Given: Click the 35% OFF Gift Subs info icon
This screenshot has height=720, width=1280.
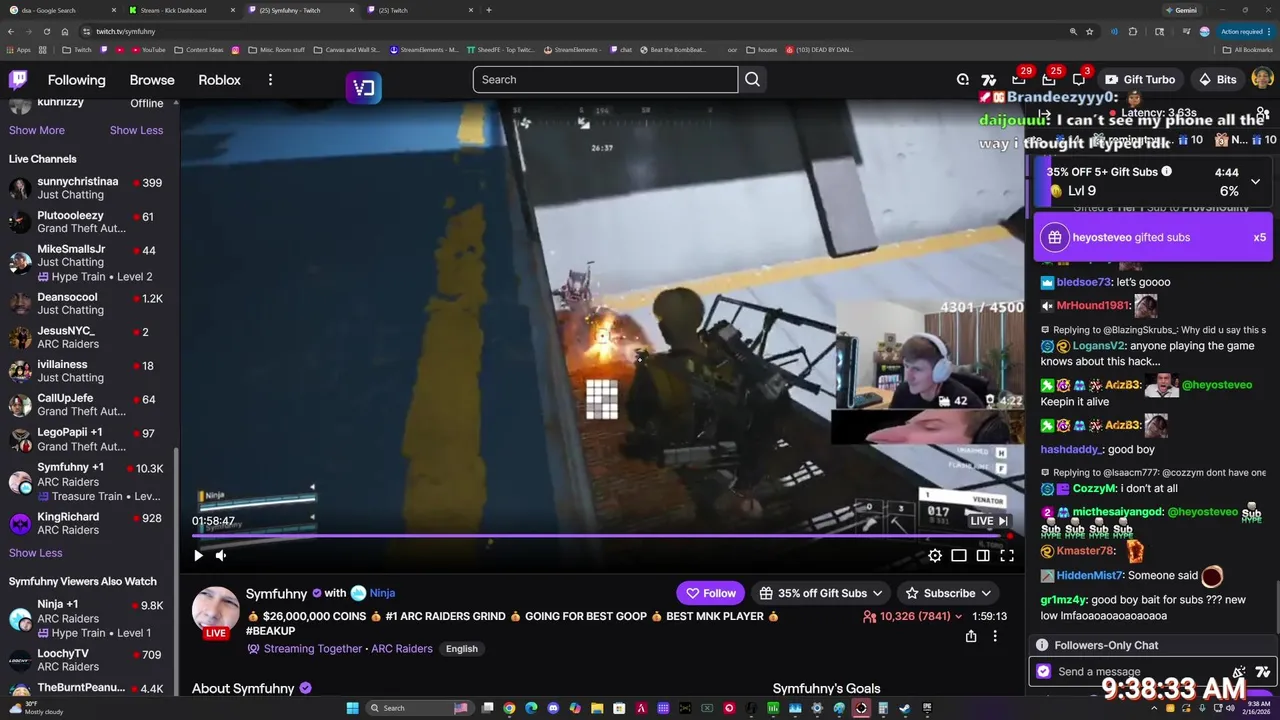Looking at the screenshot, I should [x=1166, y=171].
